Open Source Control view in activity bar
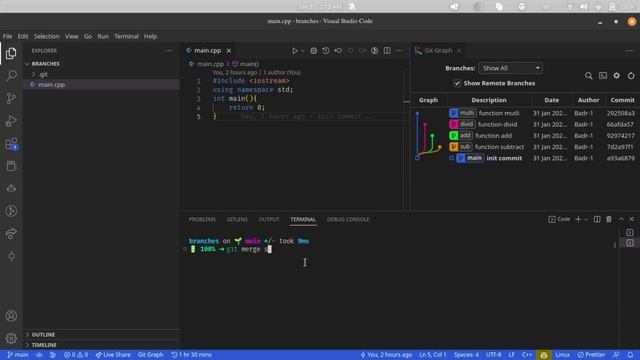This screenshot has width=640, height=360. point(11,98)
